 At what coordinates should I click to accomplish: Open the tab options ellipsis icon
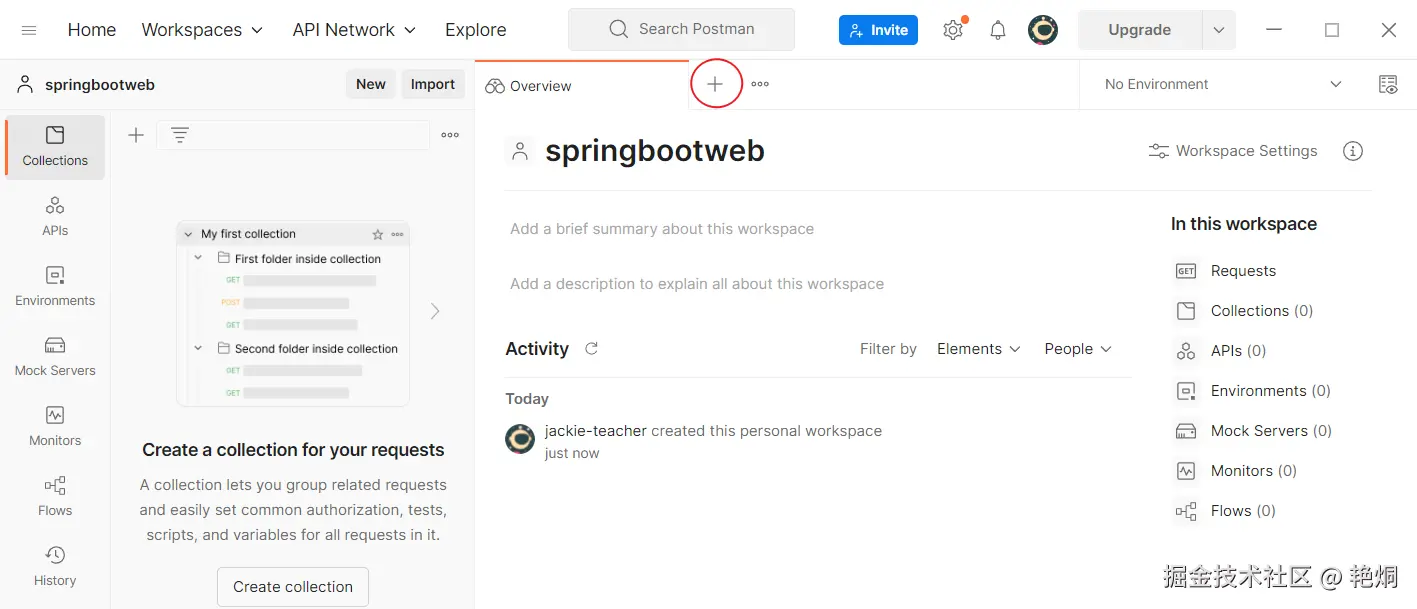pos(760,84)
